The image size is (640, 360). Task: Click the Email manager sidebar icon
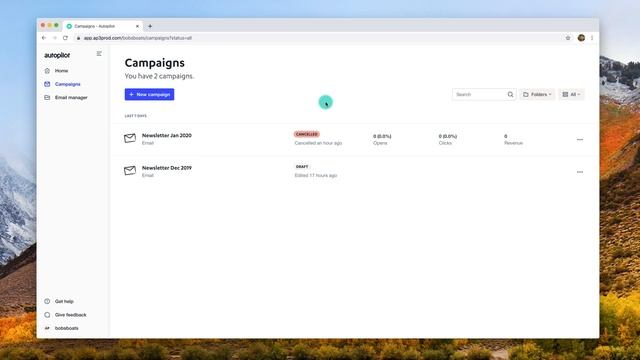point(47,98)
